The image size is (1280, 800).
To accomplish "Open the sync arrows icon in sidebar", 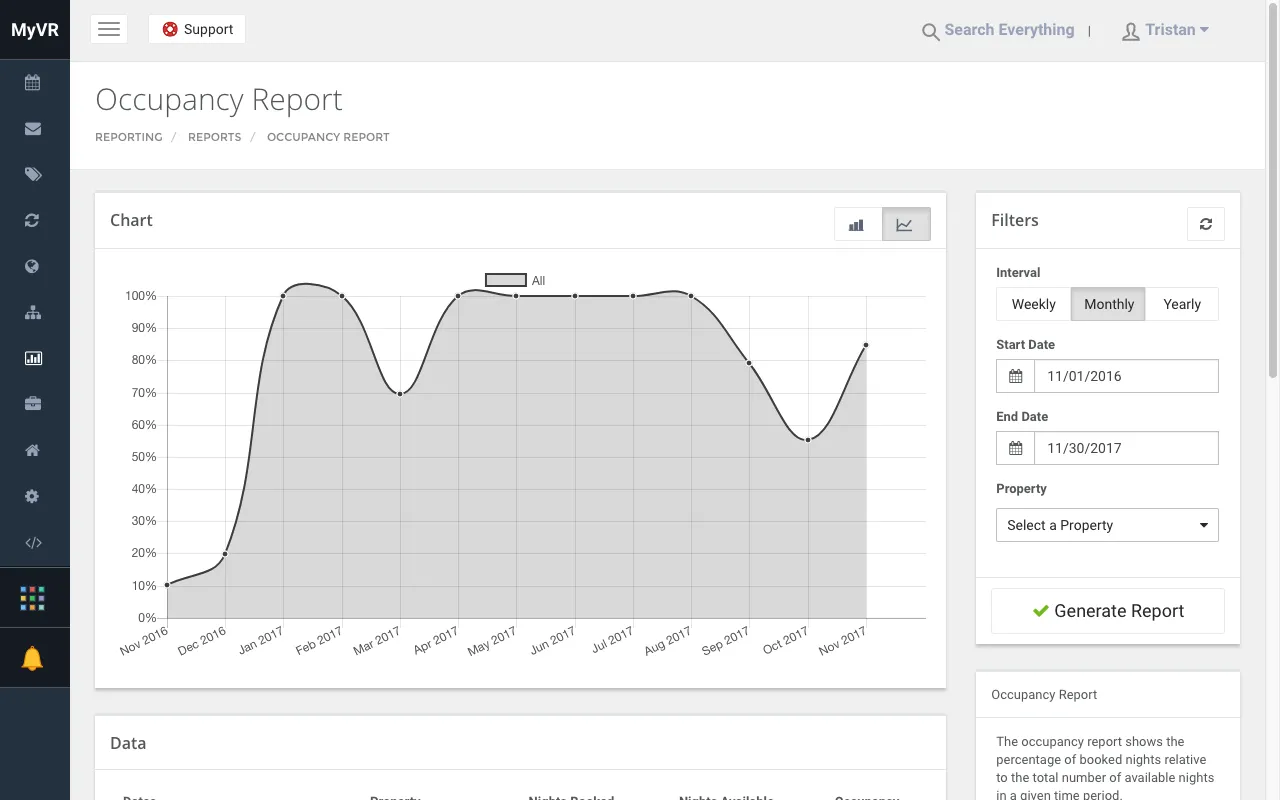I will 33,220.
